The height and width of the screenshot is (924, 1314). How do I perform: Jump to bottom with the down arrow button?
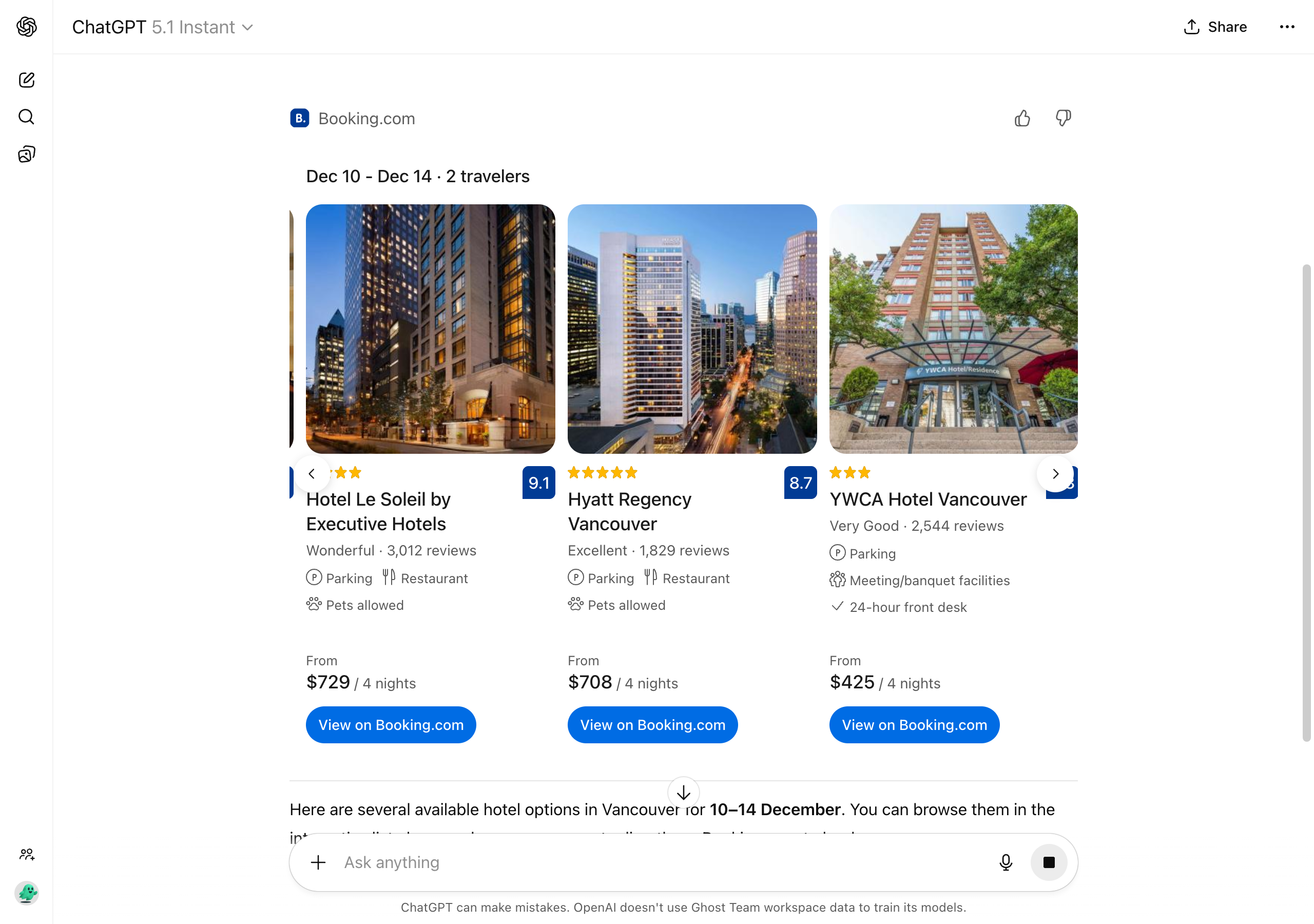click(x=683, y=793)
